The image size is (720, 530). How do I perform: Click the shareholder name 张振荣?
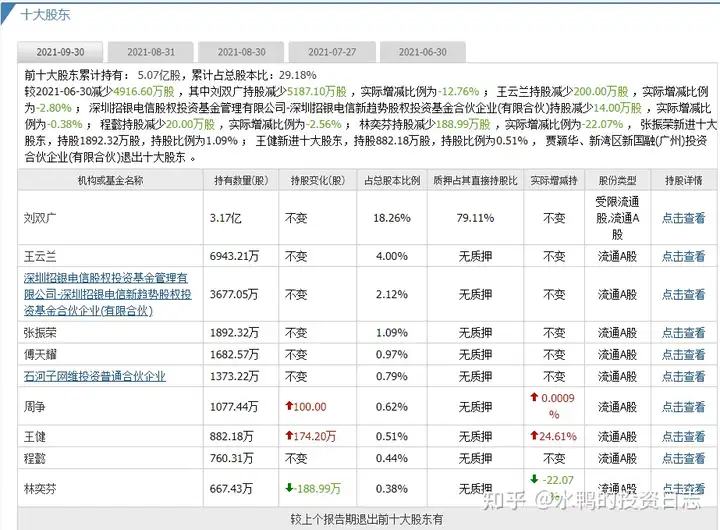(40, 333)
